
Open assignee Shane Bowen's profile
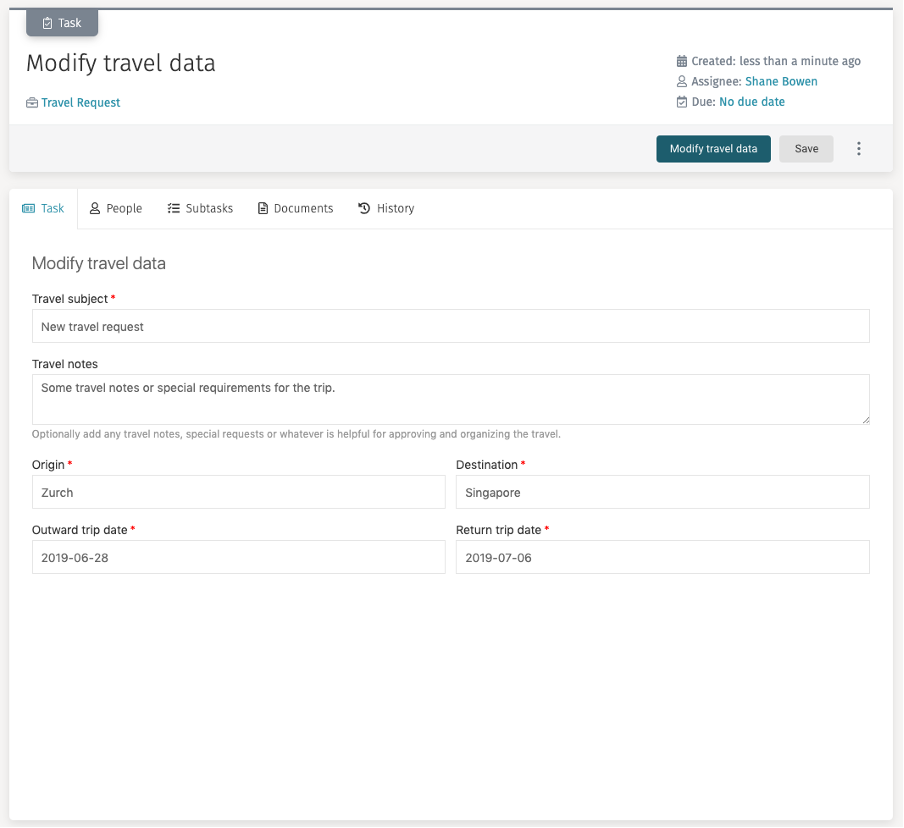(781, 81)
